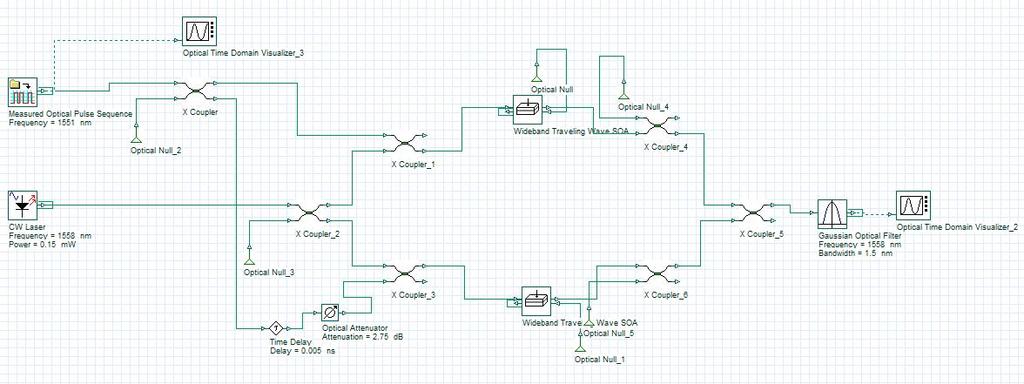Click the 'Optical Null_4' label
1024x384 pixels.
click(643, 107)
